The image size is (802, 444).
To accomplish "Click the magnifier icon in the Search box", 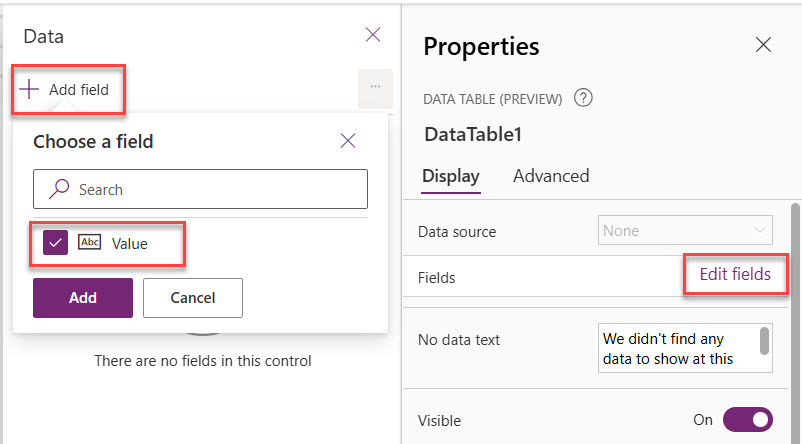I will [60, 189].
